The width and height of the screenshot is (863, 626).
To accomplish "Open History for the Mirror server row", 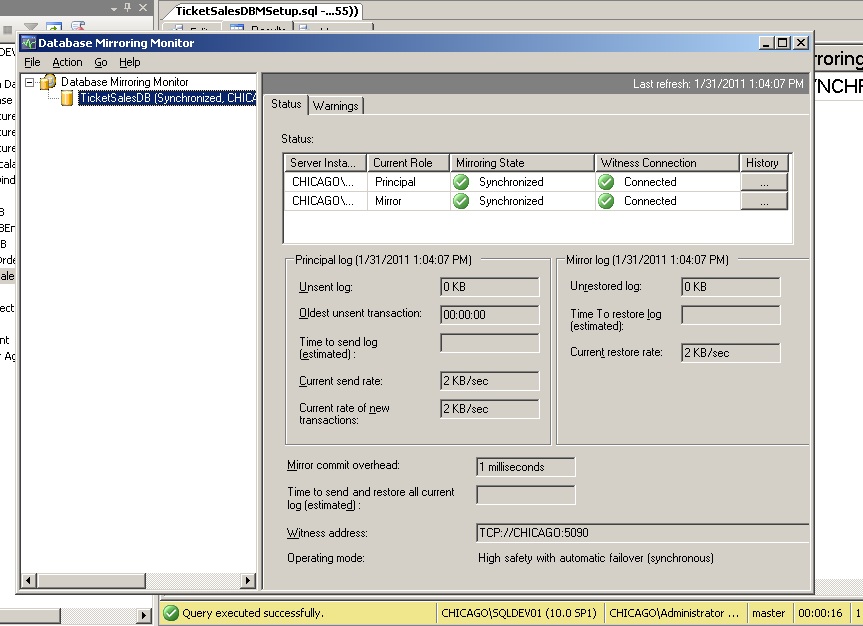I will tap(764, 202).
